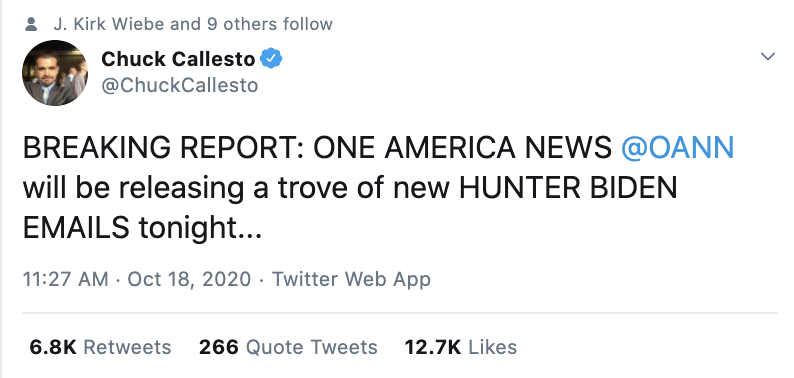794x378 pixels.
Task: View the 12.7K Likes list
Action: (x=461, y=347)
